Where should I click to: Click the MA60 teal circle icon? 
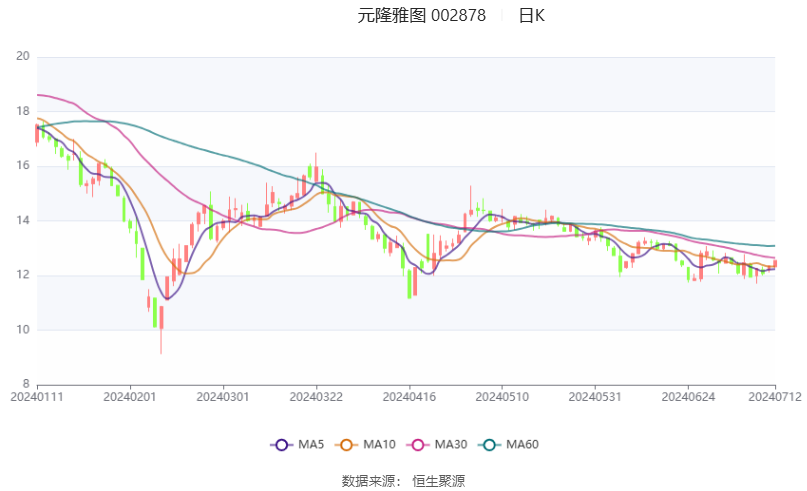coord(489,445)
